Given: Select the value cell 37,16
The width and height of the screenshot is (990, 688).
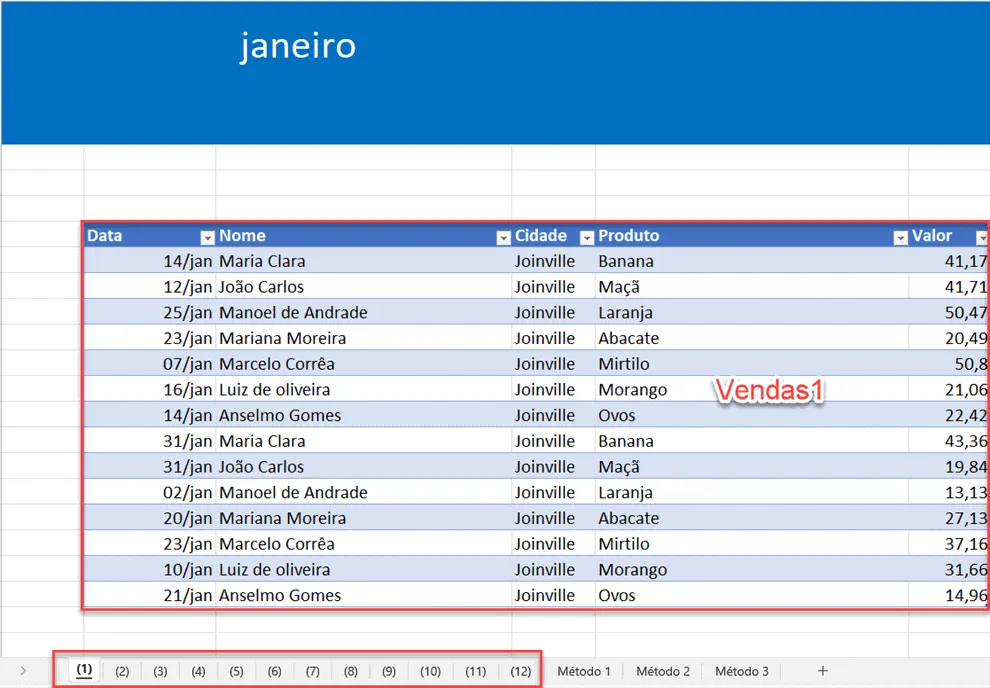Looking at the screenshot, I should (949, 543).
